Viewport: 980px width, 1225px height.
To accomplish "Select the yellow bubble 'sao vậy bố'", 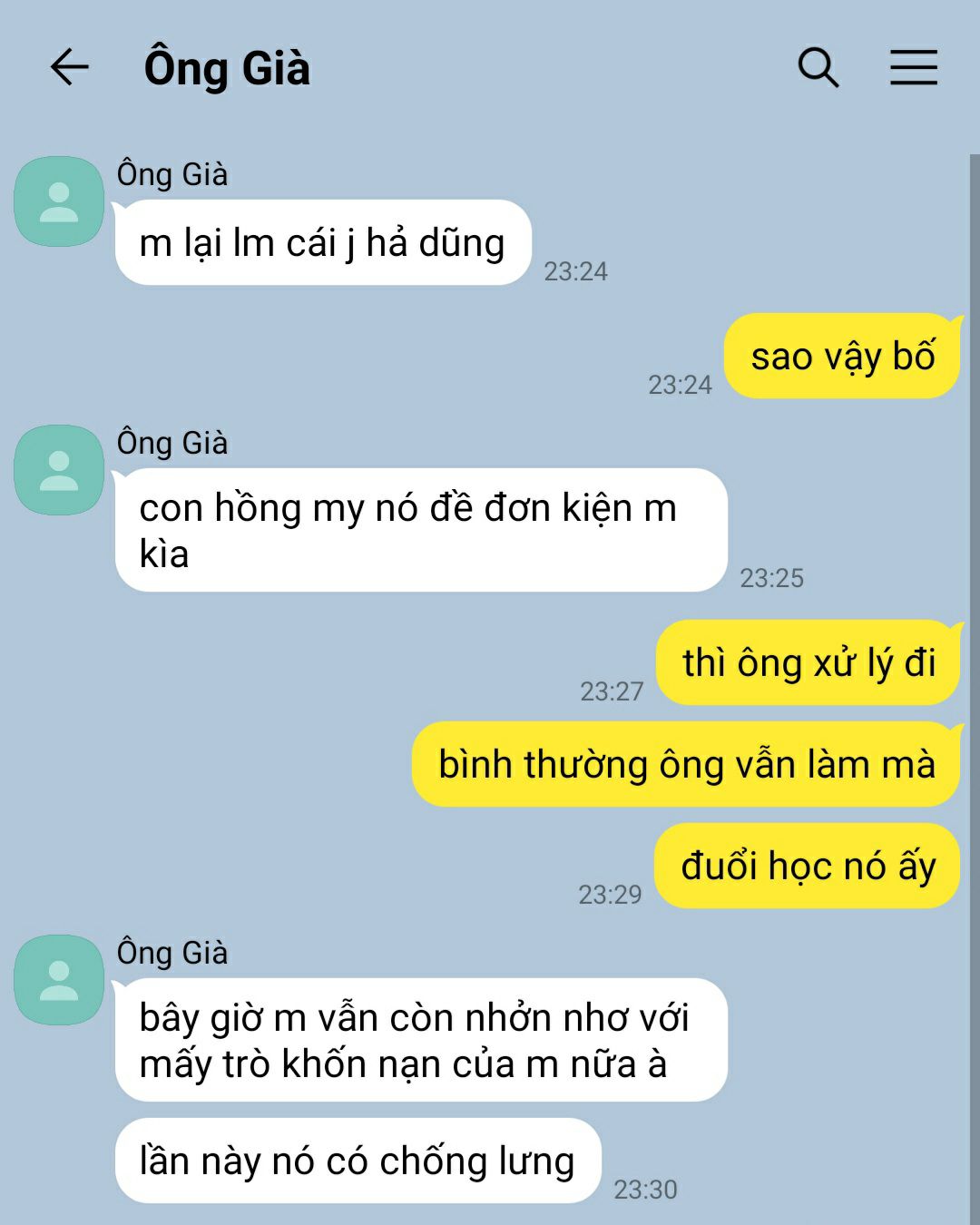I will (842, 356).
